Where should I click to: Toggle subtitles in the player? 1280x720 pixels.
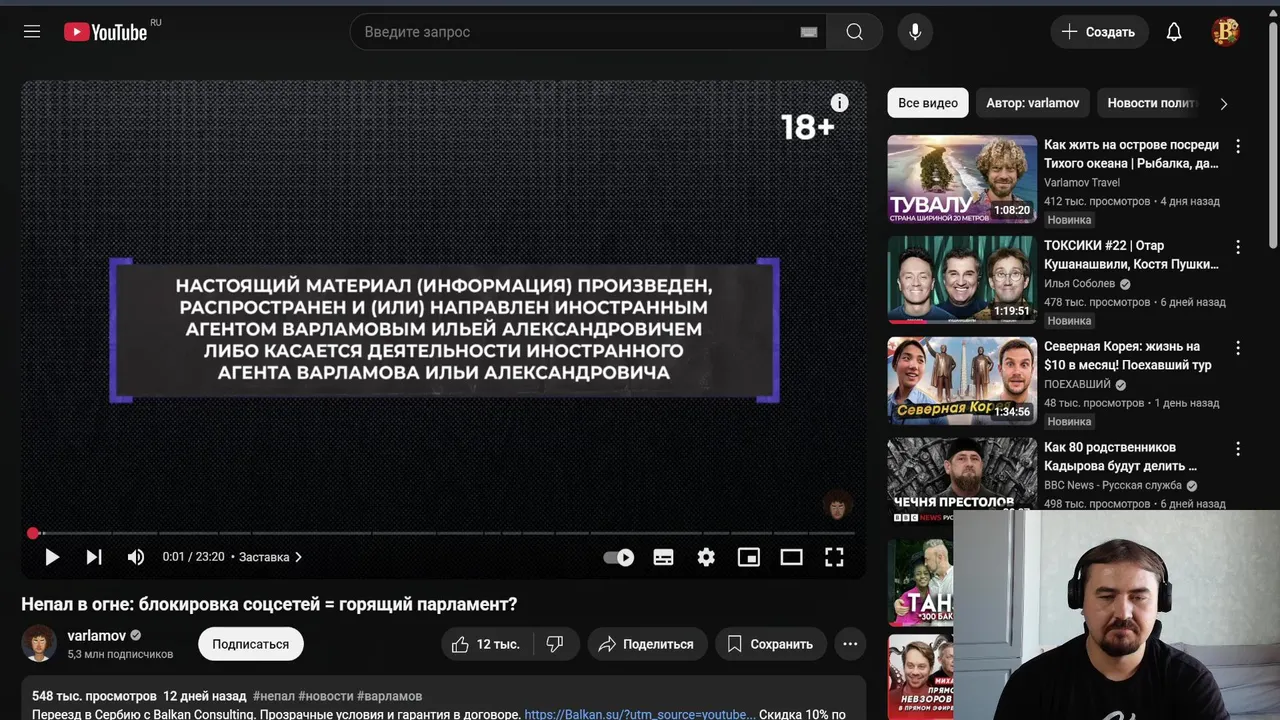(x=663, y=557)
